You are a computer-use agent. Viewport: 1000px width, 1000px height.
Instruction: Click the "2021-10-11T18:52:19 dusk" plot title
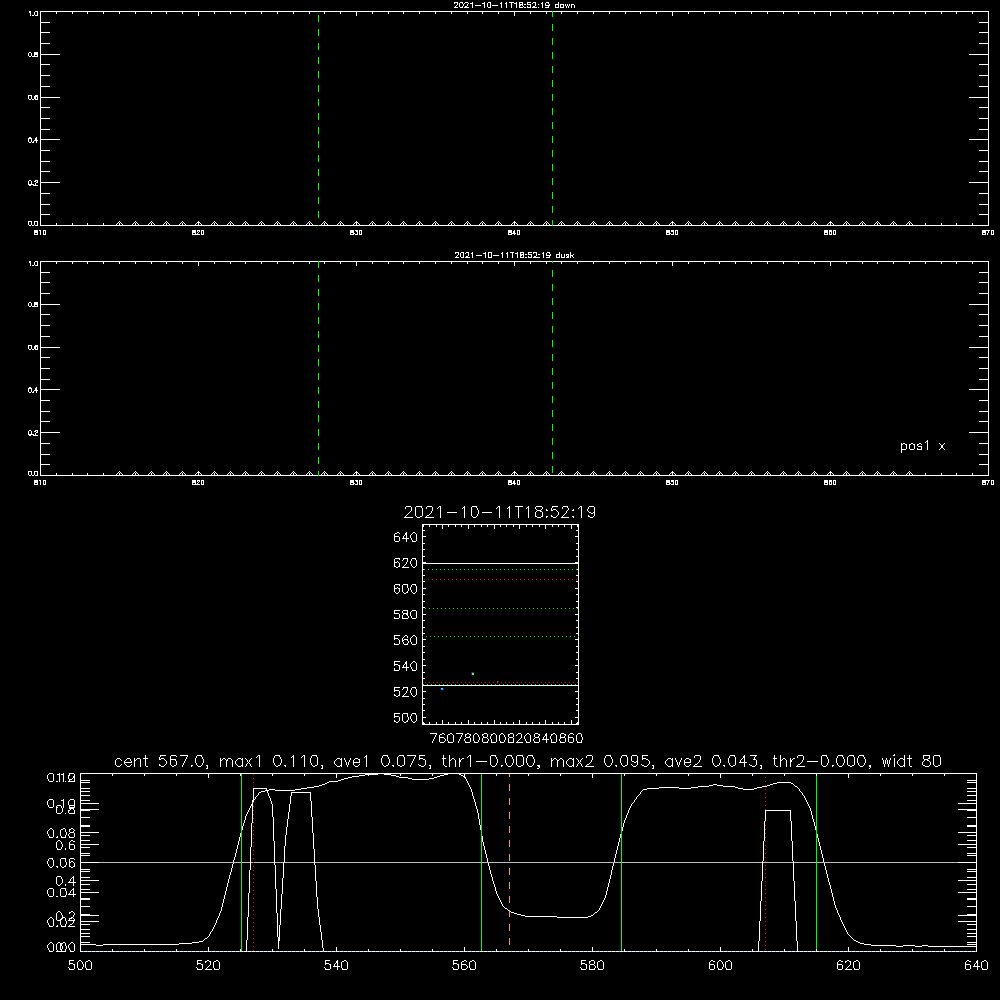click(x=514, y=255)
